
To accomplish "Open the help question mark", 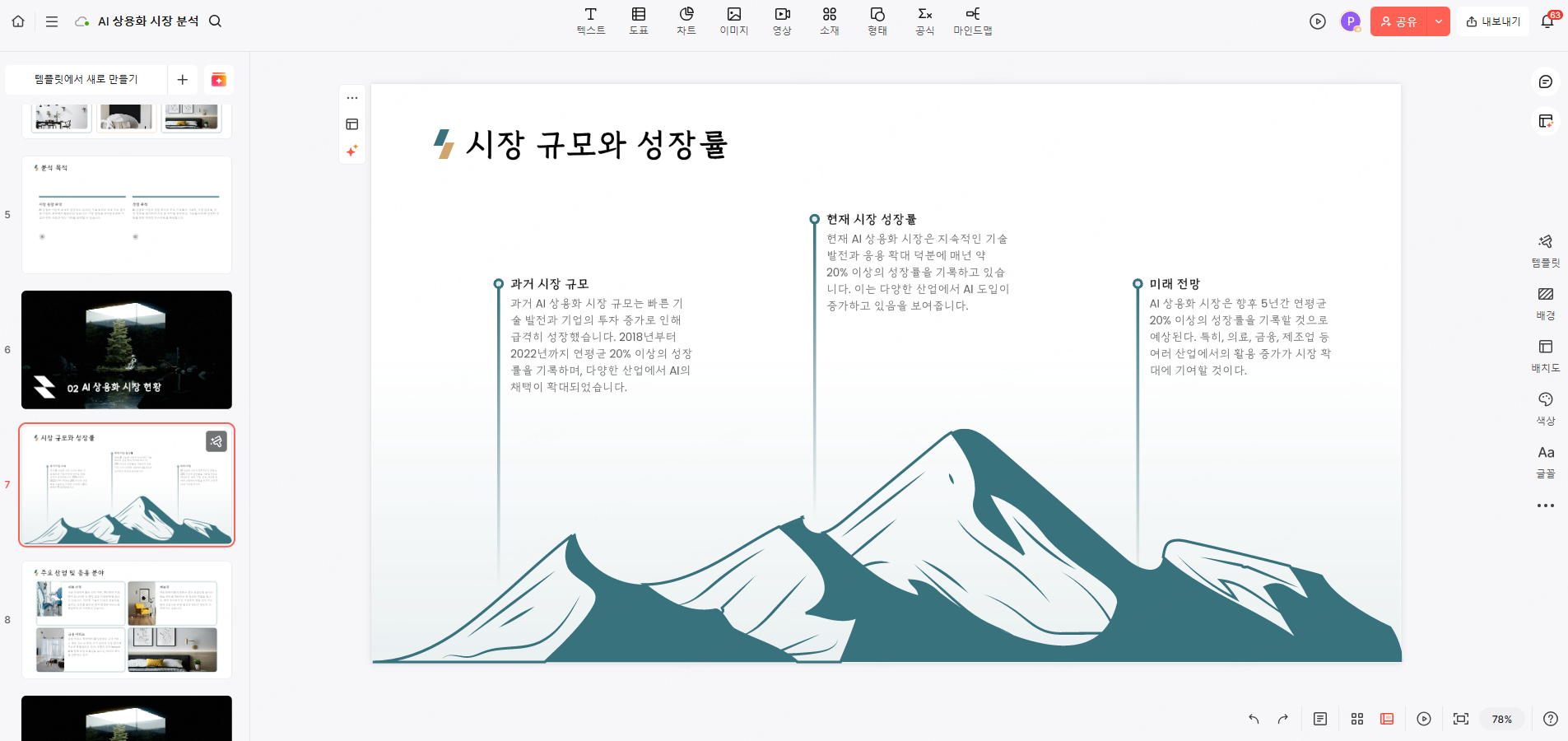I will point(1551,719).
